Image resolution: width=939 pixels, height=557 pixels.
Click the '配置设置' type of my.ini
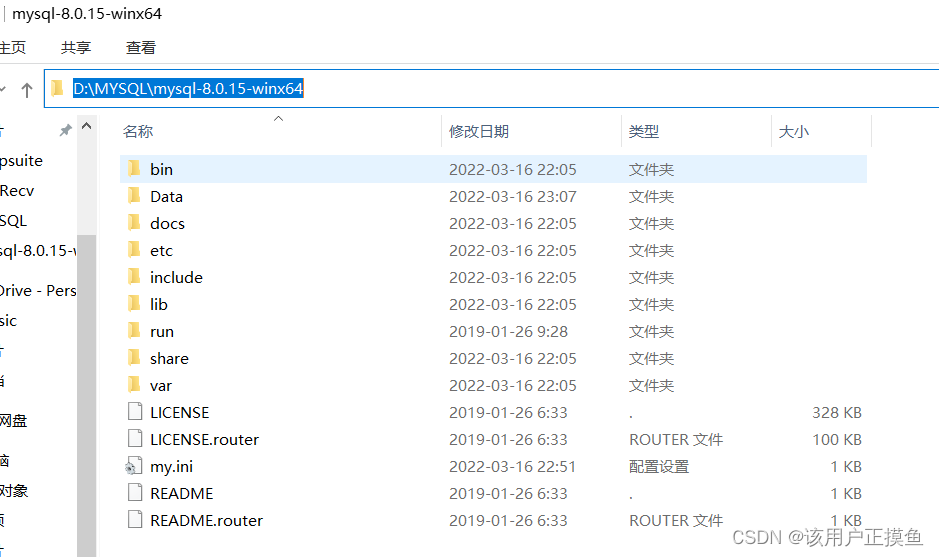pos(659,467)
